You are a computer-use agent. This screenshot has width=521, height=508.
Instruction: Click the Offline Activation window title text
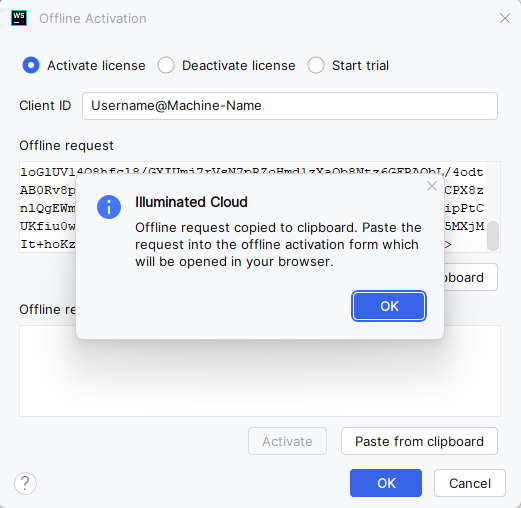[93, 19]
